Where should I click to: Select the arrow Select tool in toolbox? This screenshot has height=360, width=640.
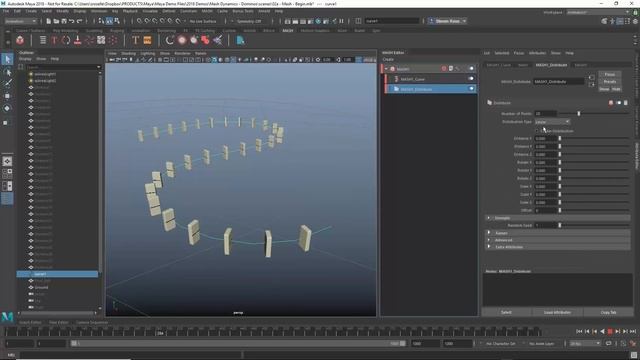click(x=7, y=60)
